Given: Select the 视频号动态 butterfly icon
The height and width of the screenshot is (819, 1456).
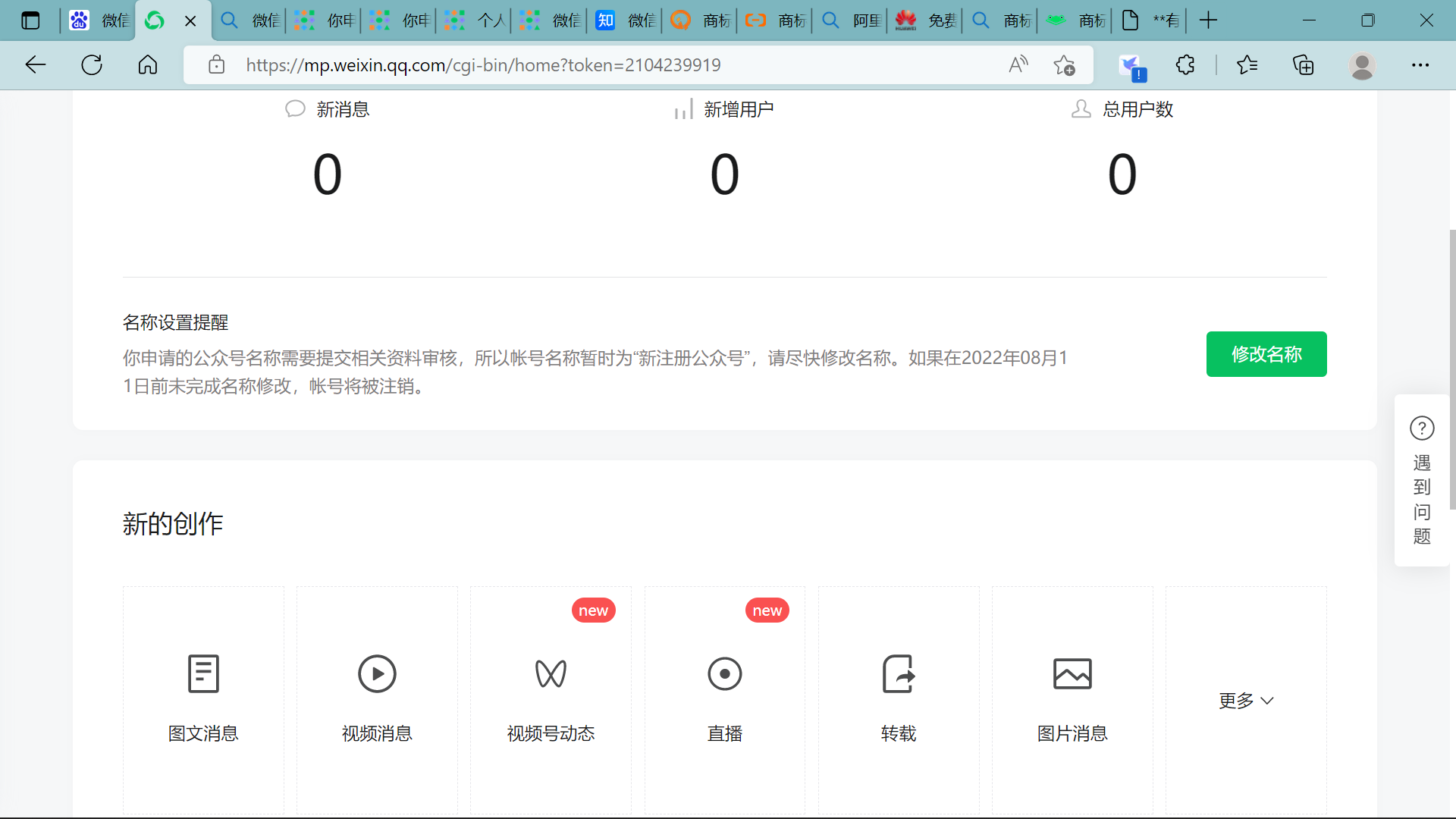Looking at the screenshot, I should click(x=551, y=673).
